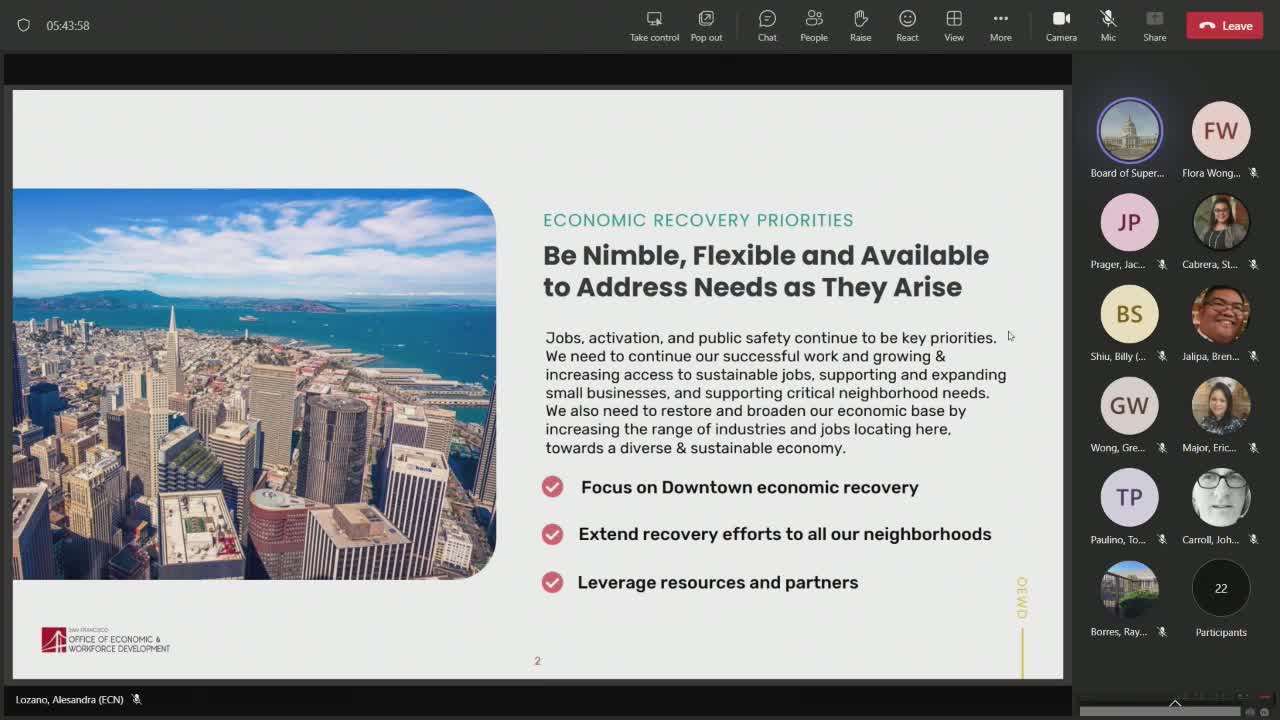Viewport: 1280px width, 720px height.
Task: Select the Board of Supervisors participant tile
Action: [1129, 131]
